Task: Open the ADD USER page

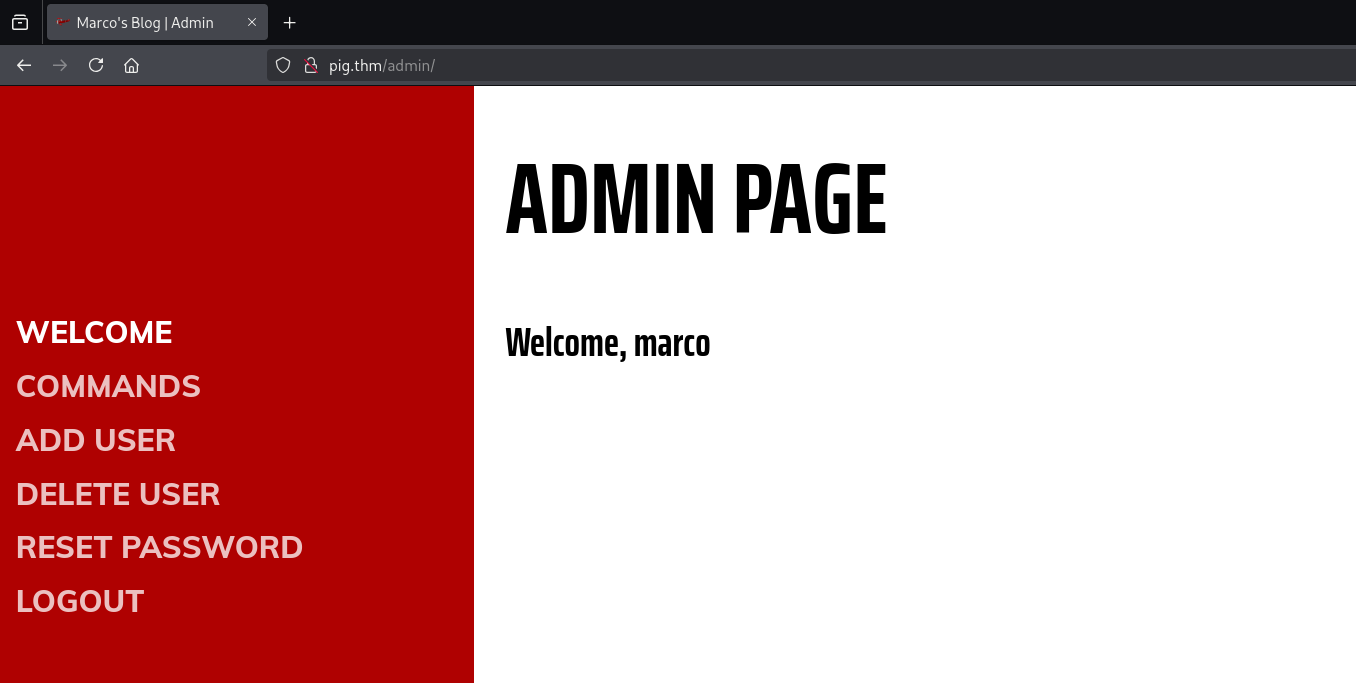Action: (x=96, y=440)
